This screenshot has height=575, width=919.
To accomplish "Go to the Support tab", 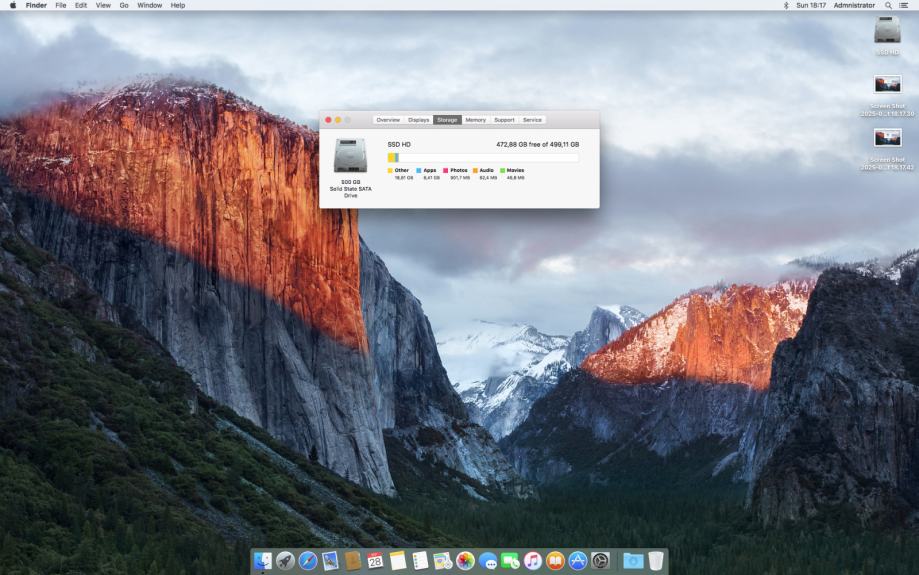I will (504, 120).
